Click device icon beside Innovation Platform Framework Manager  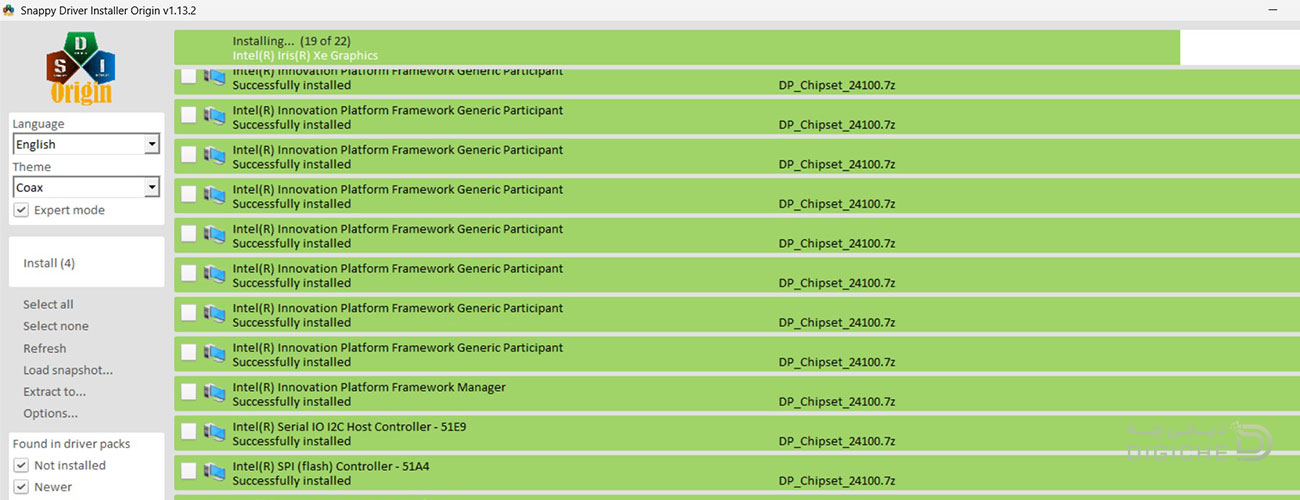point(214,393)
